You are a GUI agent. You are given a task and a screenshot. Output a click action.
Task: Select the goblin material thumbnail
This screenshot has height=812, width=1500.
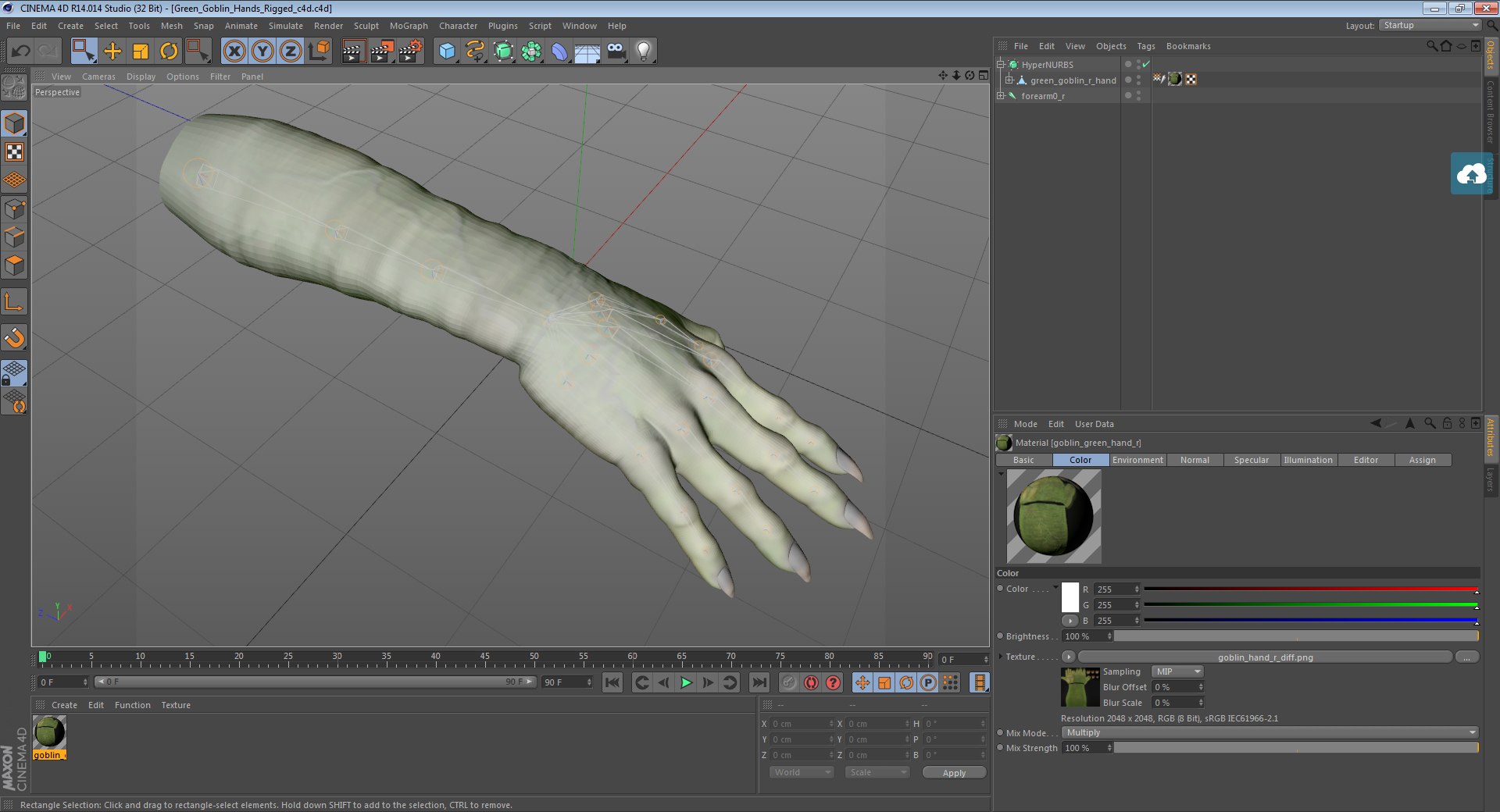49,732
